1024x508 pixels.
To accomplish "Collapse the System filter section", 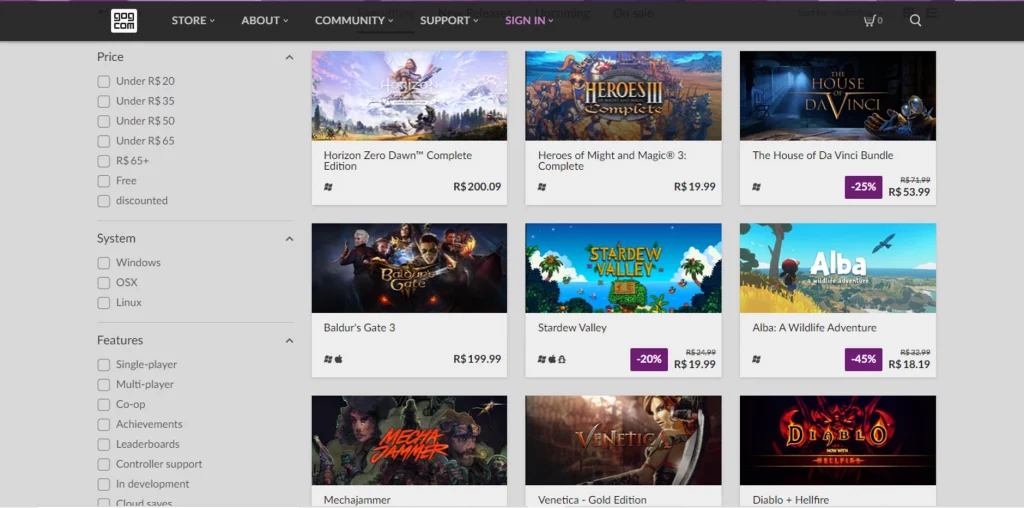I will [289, 239].
